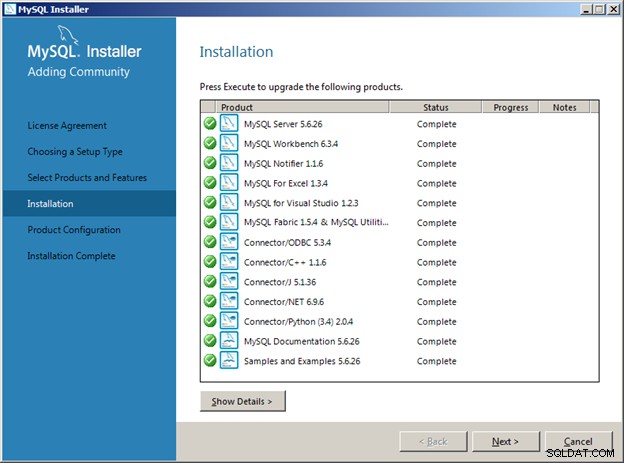Image resolution: width=624 pixels, height=463 pixels.
Task: Sort by the Status column header
Action: [x=435, y=107]
